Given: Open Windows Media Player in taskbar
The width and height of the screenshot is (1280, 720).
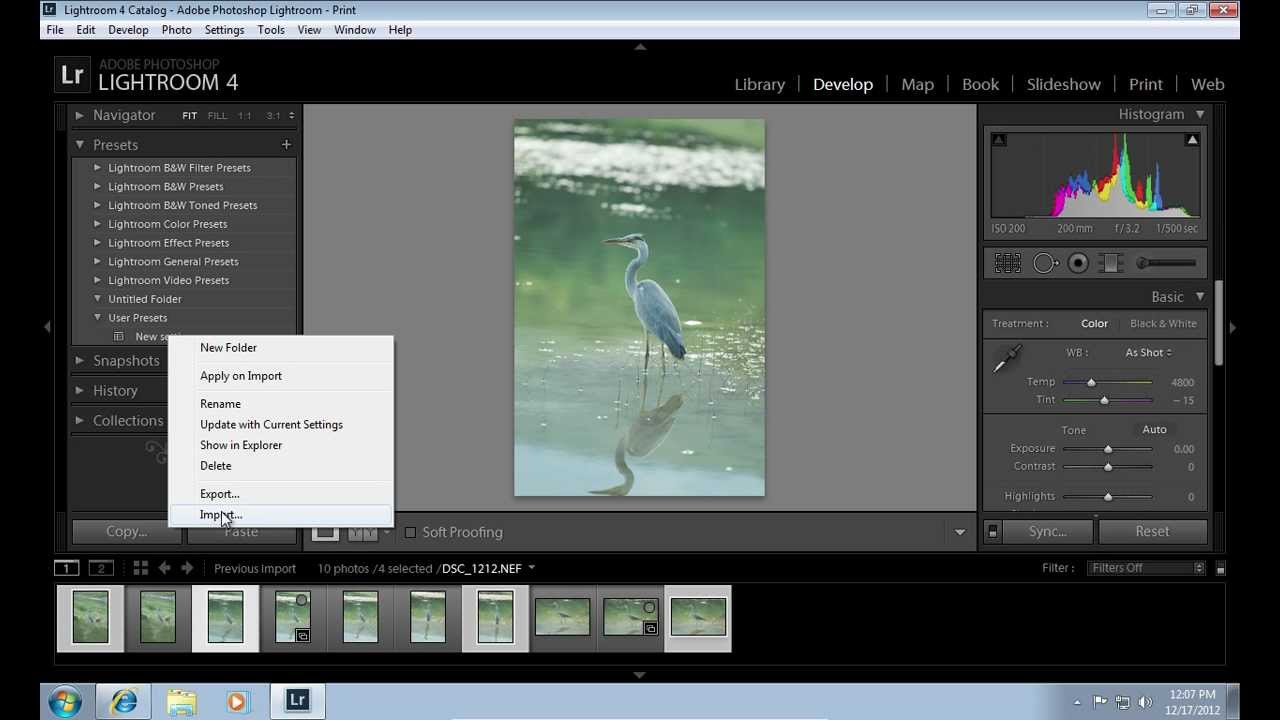Looking at the screenshot, I should (x=237, y=701).
